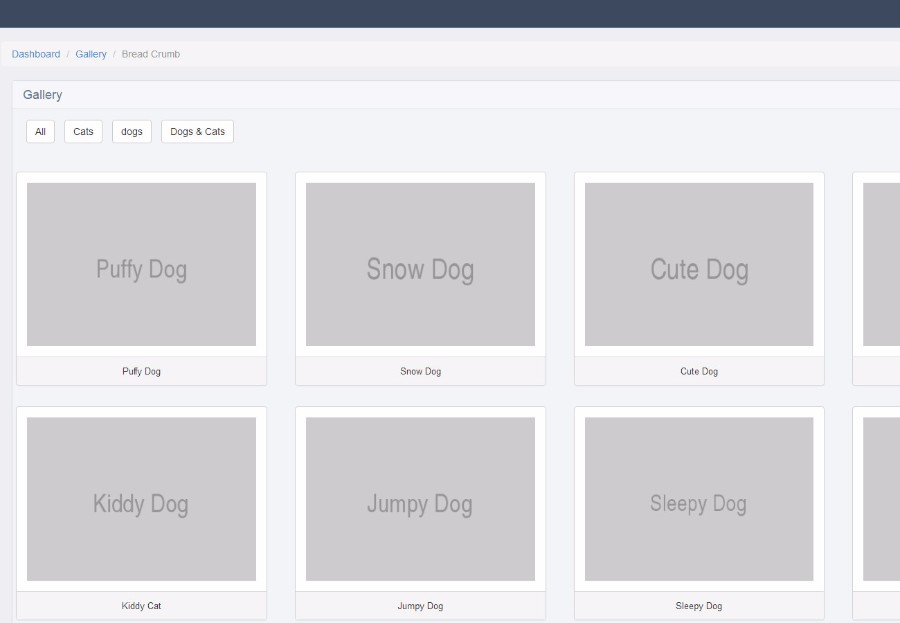Click the Cute Dog caption
Viewport: 900px width, 623px height.
699,372
